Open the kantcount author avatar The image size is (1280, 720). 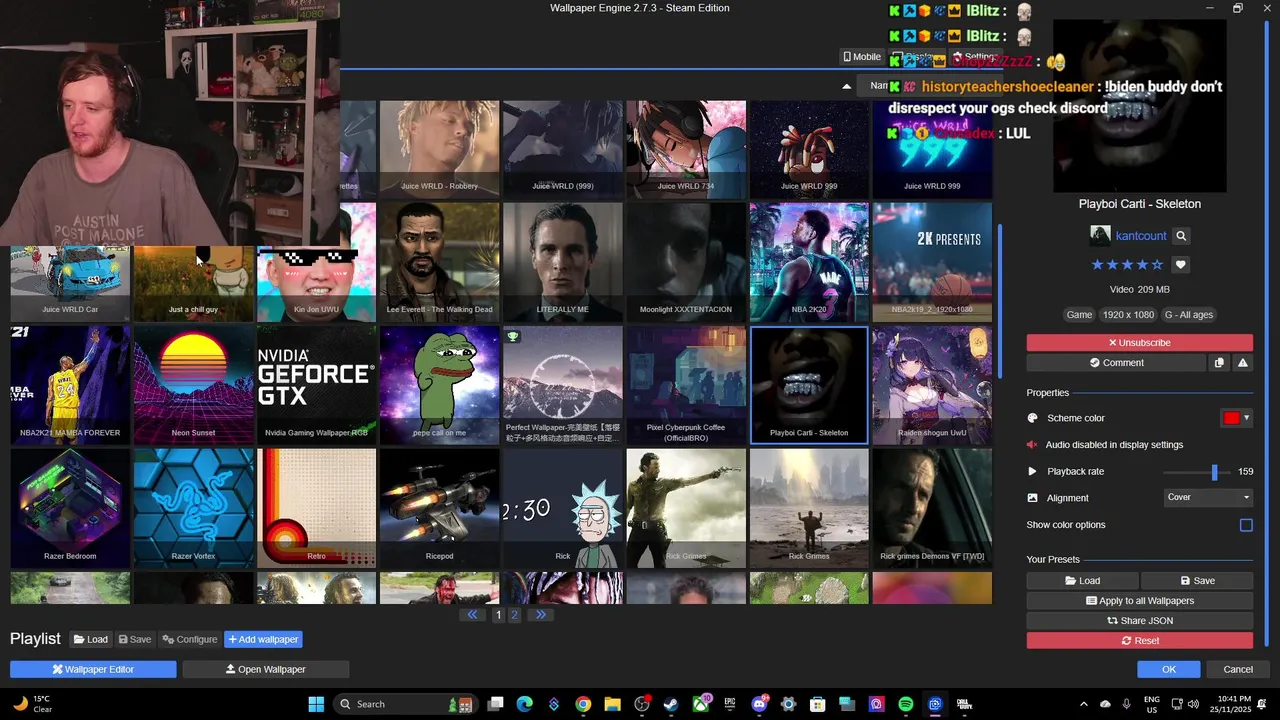click(x=1100, y=236)
